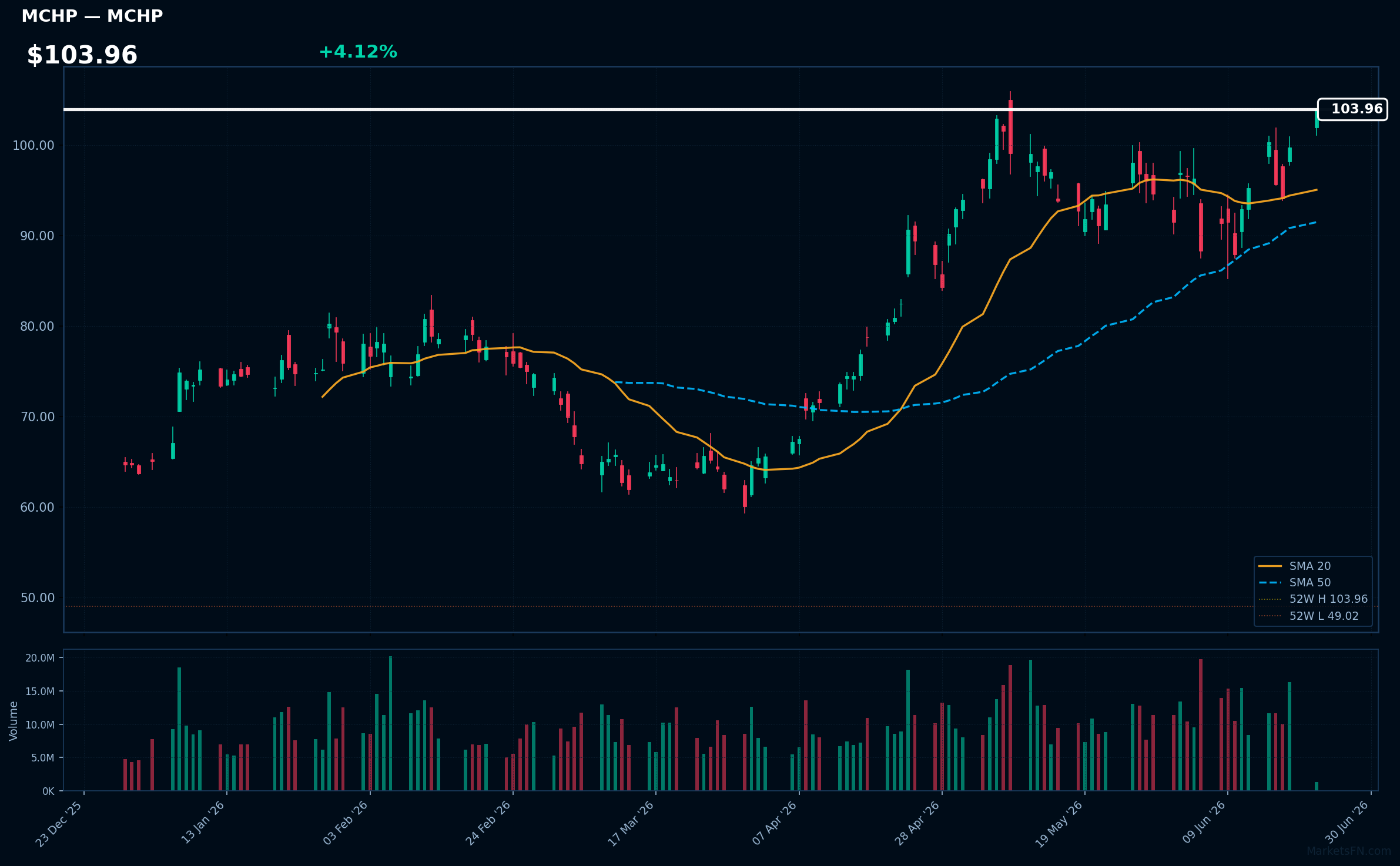The width and height of the screenshot is (1400, 866).
Task: Click the 07 Apr '26 date label
Action: (774, 823)
